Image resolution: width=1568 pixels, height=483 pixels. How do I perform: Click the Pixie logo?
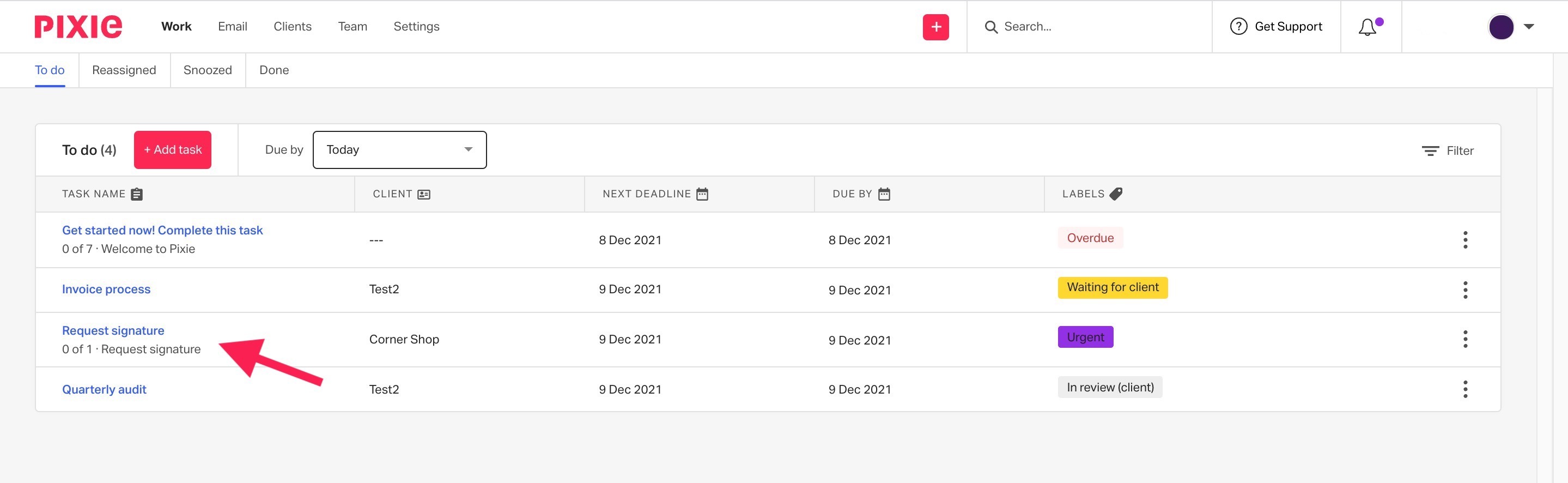(78, 27)
